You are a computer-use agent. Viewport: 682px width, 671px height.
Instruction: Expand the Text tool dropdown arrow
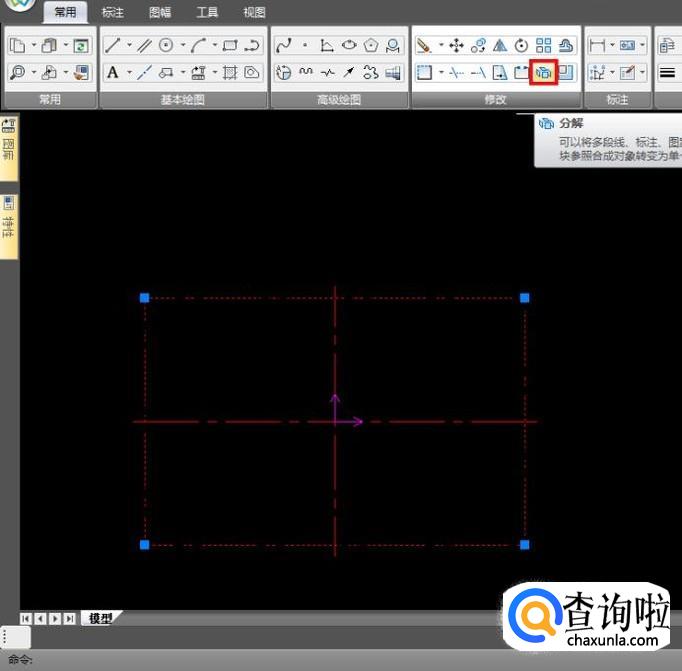129,72
